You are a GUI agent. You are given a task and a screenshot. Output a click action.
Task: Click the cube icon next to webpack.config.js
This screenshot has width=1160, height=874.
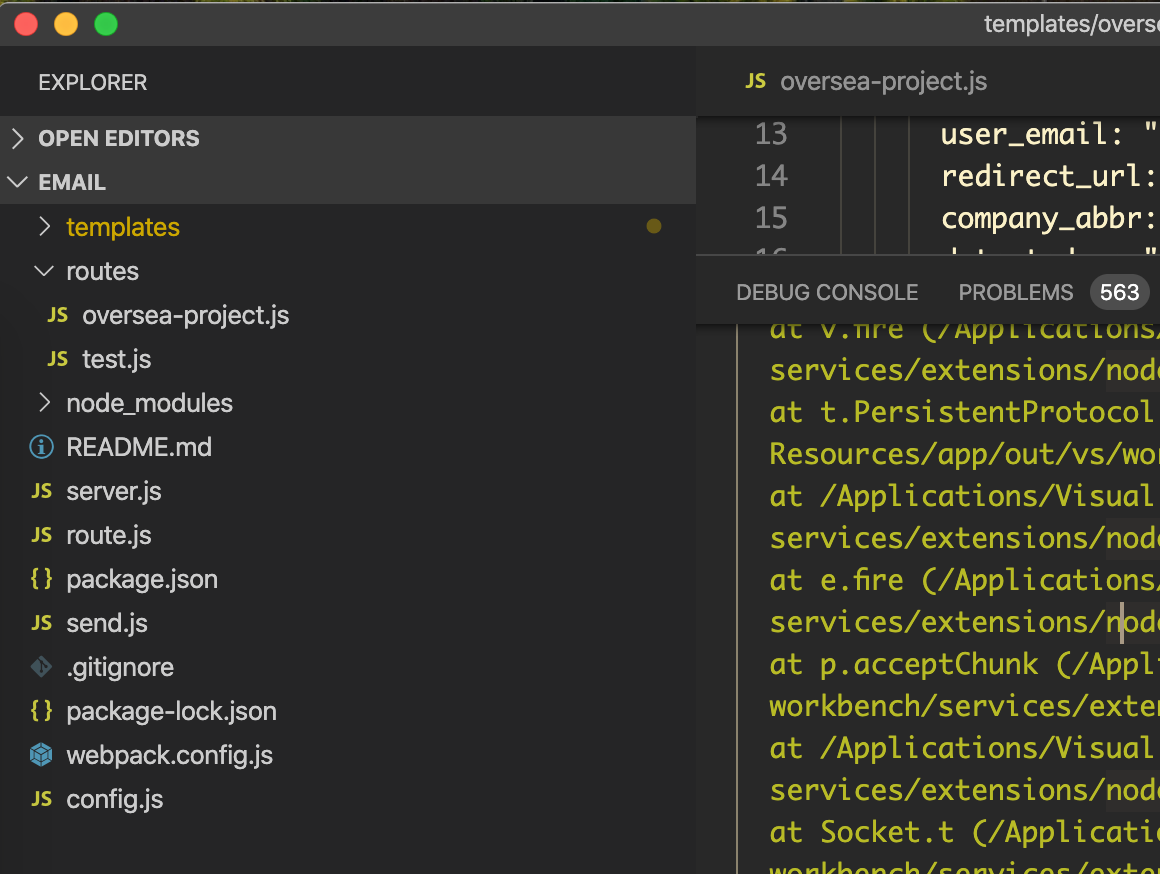[x=43, y=755]
